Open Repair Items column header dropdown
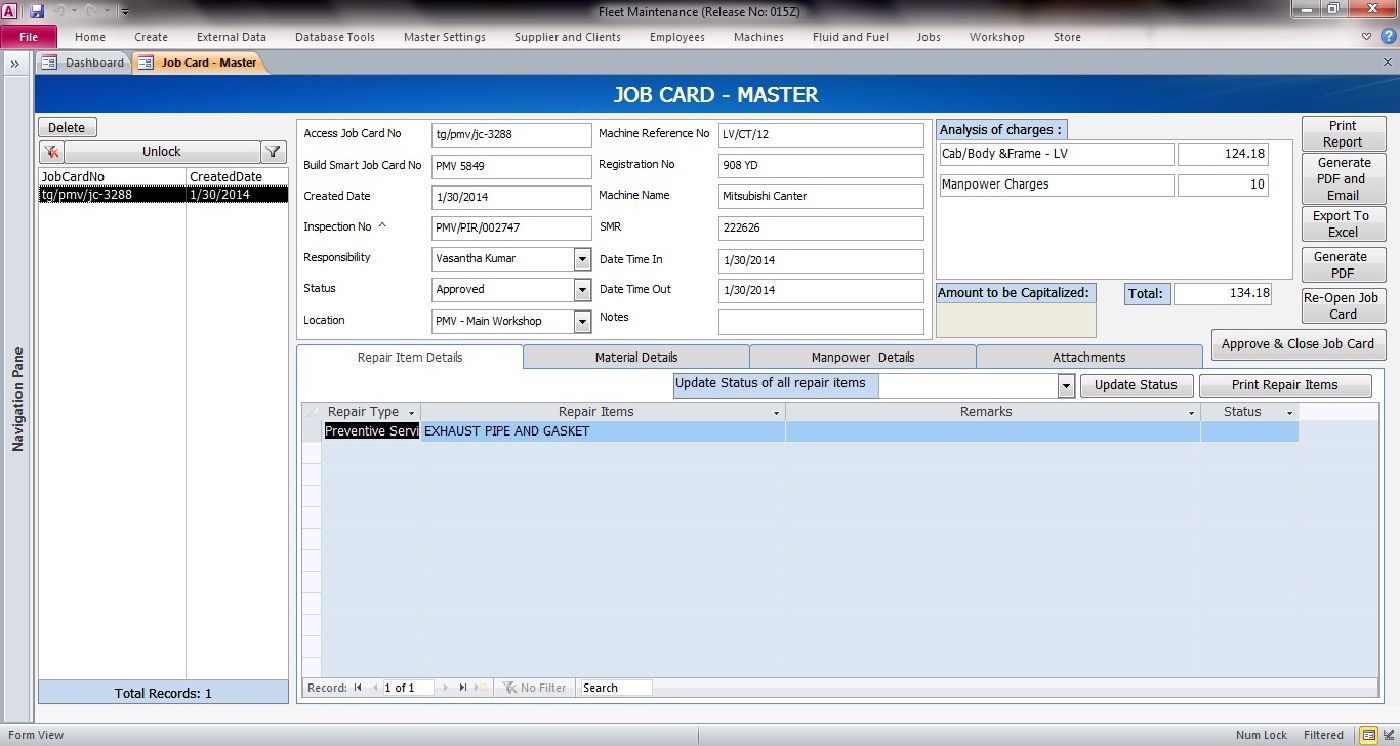 (777, 413)
